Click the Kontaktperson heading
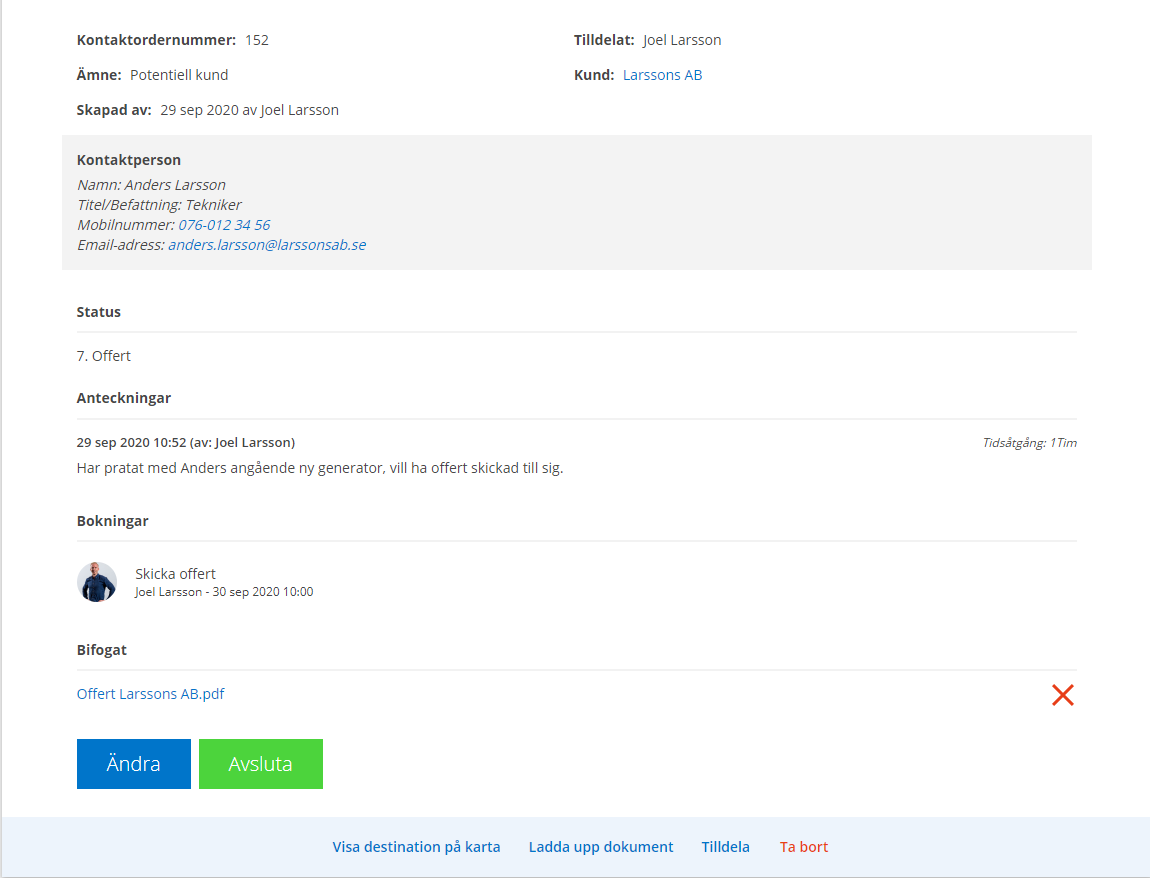 (128, 160)
